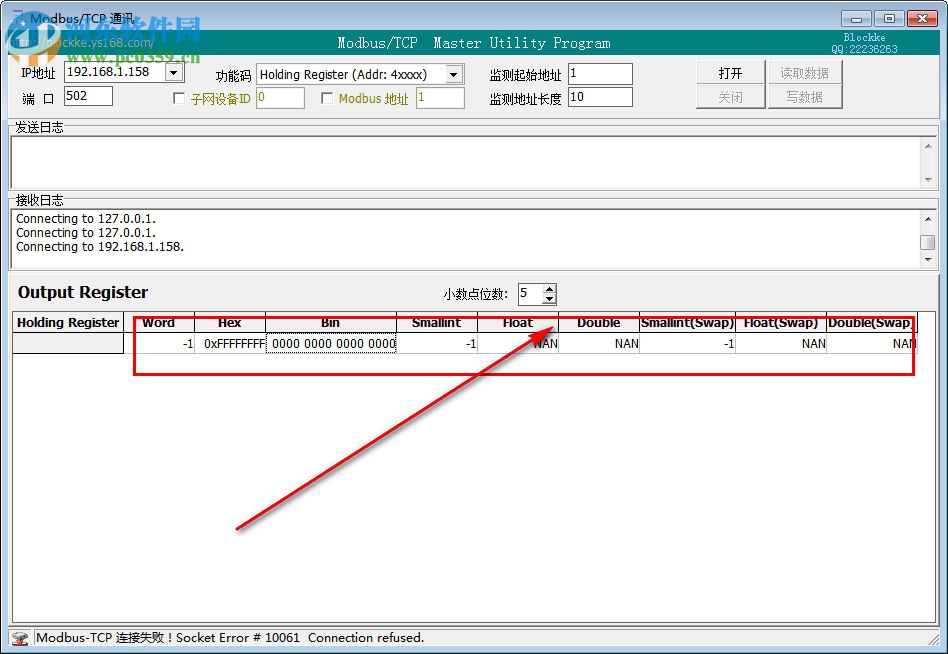Click the 端口 port input field

(87, 96)
